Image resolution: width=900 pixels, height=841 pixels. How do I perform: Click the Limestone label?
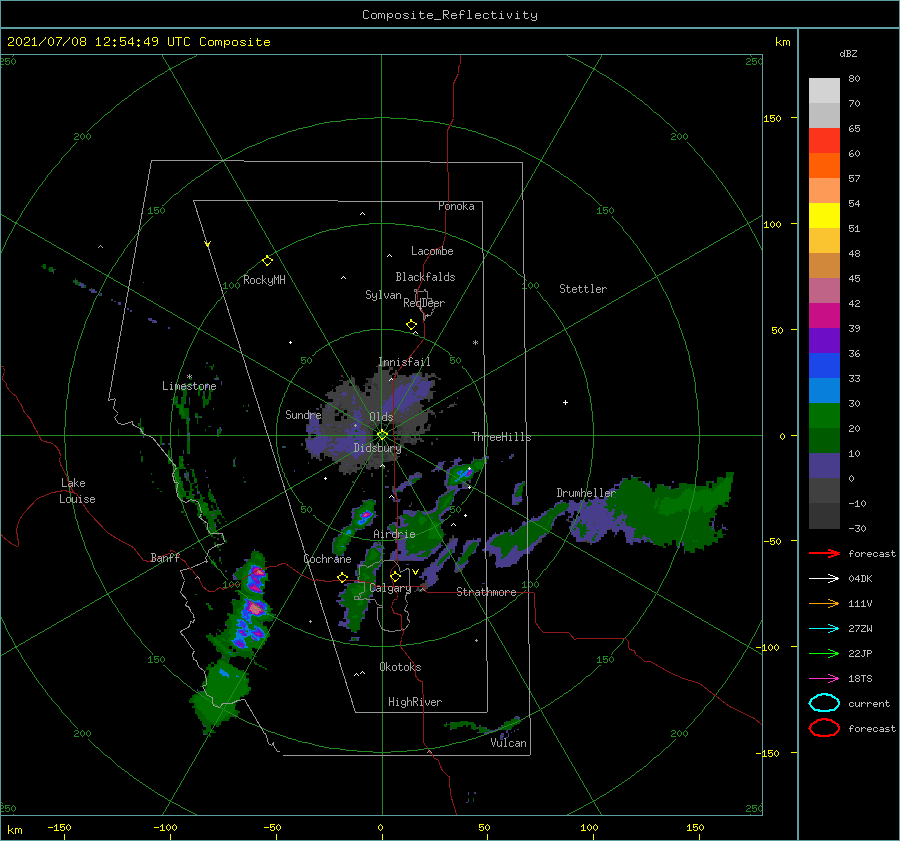[x=189, y=386]
